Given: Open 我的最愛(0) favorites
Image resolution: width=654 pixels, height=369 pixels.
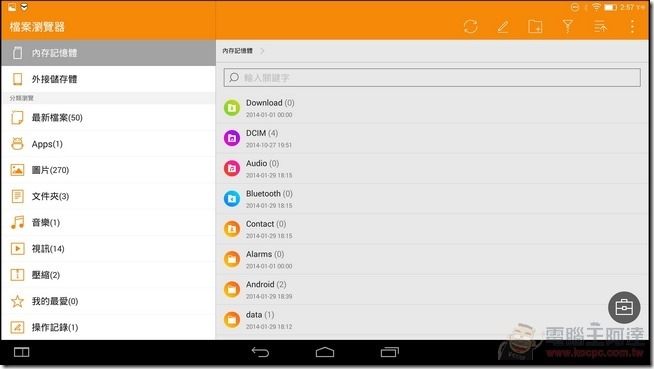Looking at the screenshot, I should (108, 301).
